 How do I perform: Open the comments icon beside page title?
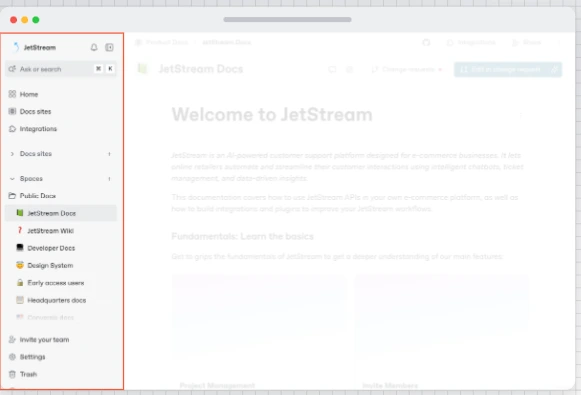point(332,69)
